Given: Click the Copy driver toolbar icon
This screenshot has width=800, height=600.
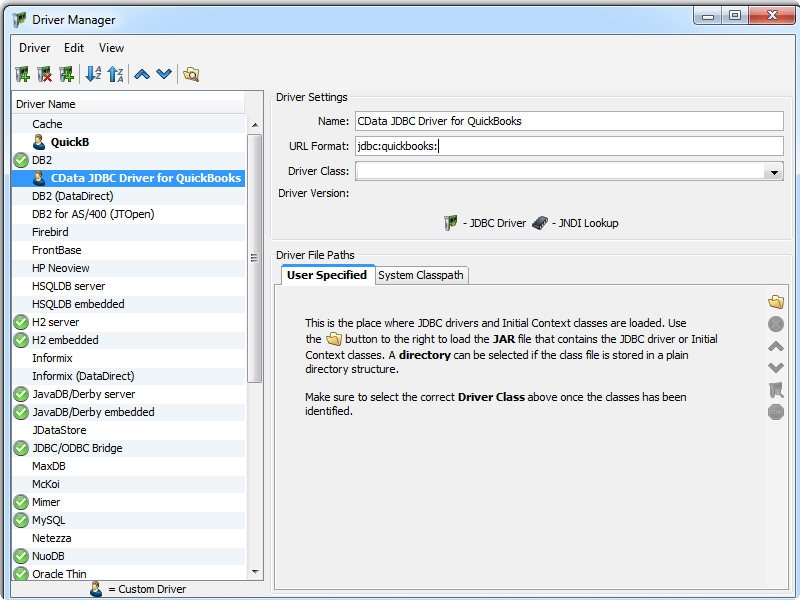Looking at the screenshot, I should pyautogui.click(x=66, y=74).
